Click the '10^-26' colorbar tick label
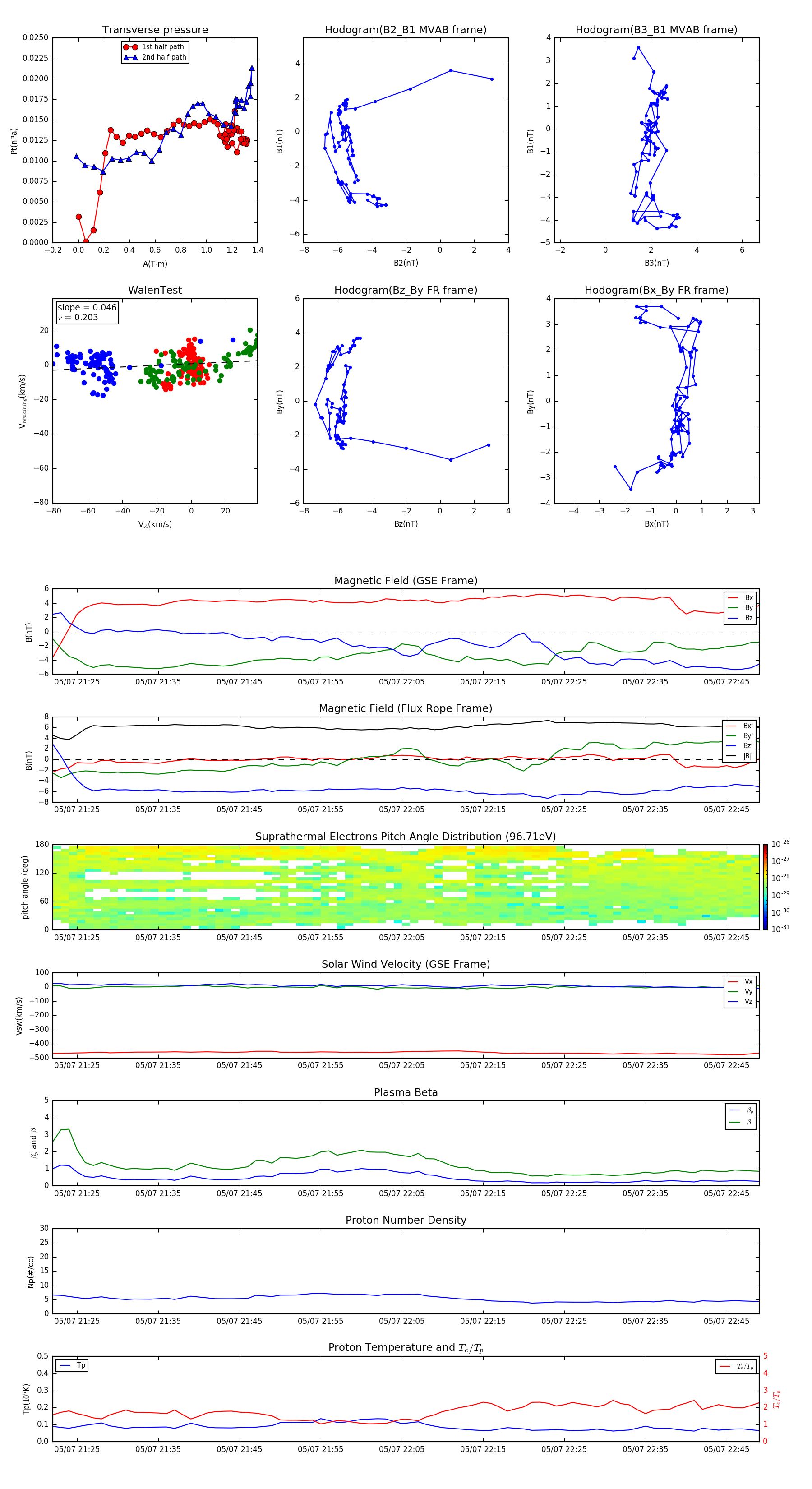Screen dimensions: 812x1489 780,844
